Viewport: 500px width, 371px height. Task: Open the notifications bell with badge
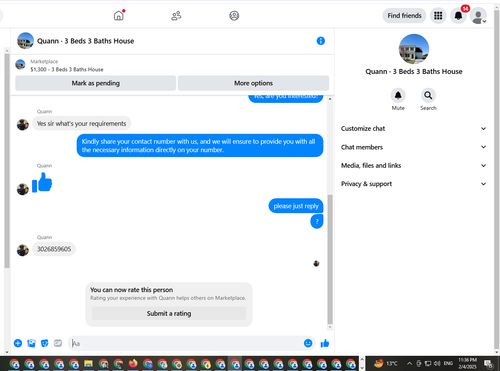(459, 16)
